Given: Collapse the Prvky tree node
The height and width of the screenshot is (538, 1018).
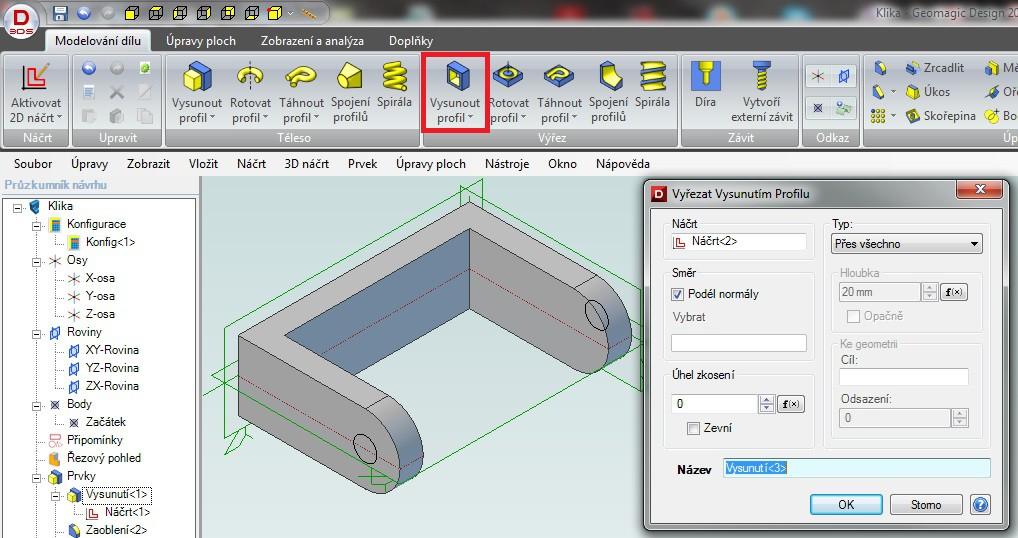Looking at the screenshot, I should point(36,478).
